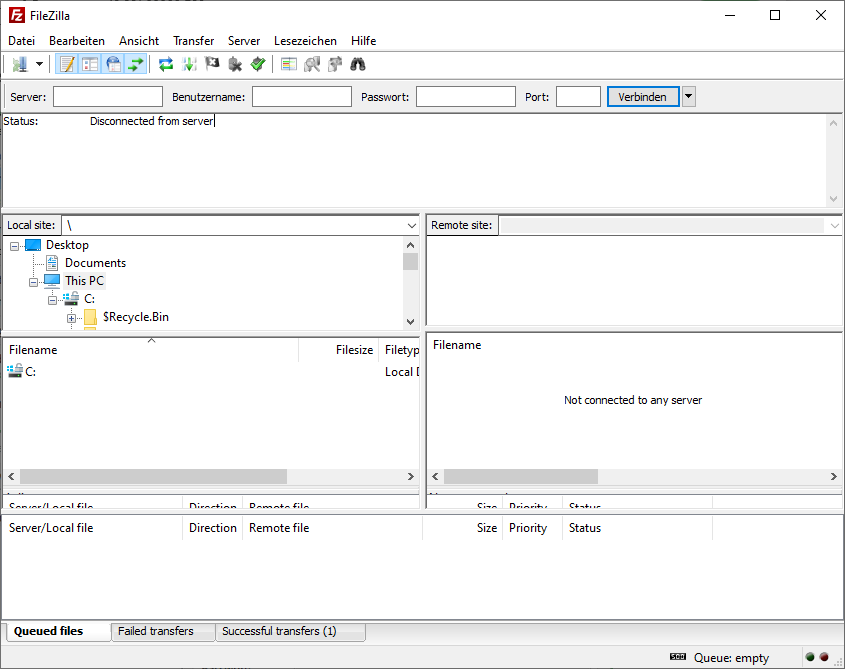
Task: Reconnect to last server icon
Action: [x=258, y=64]
